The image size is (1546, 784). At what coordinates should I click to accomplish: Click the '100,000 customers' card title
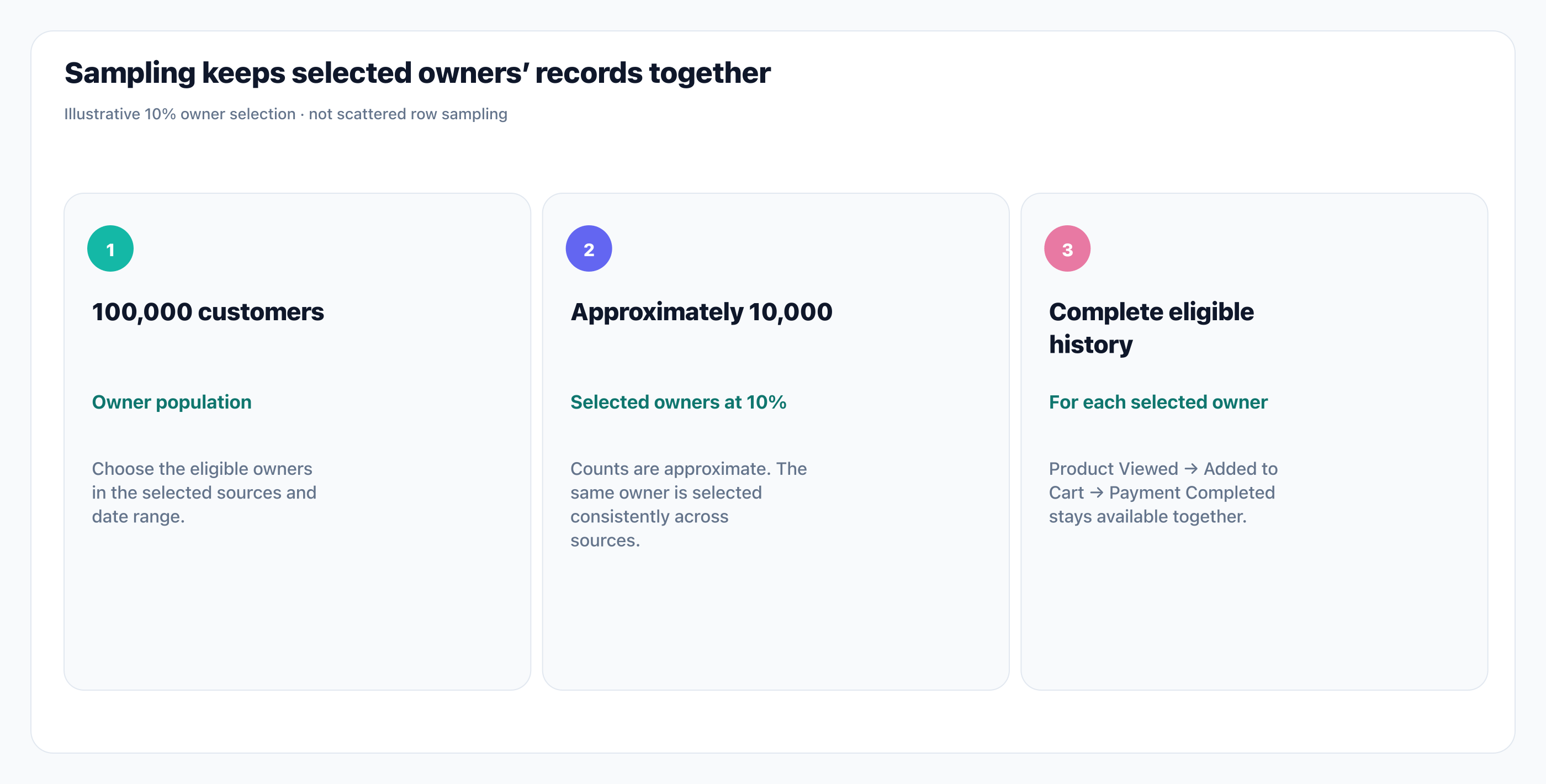[x=208, y=312]
